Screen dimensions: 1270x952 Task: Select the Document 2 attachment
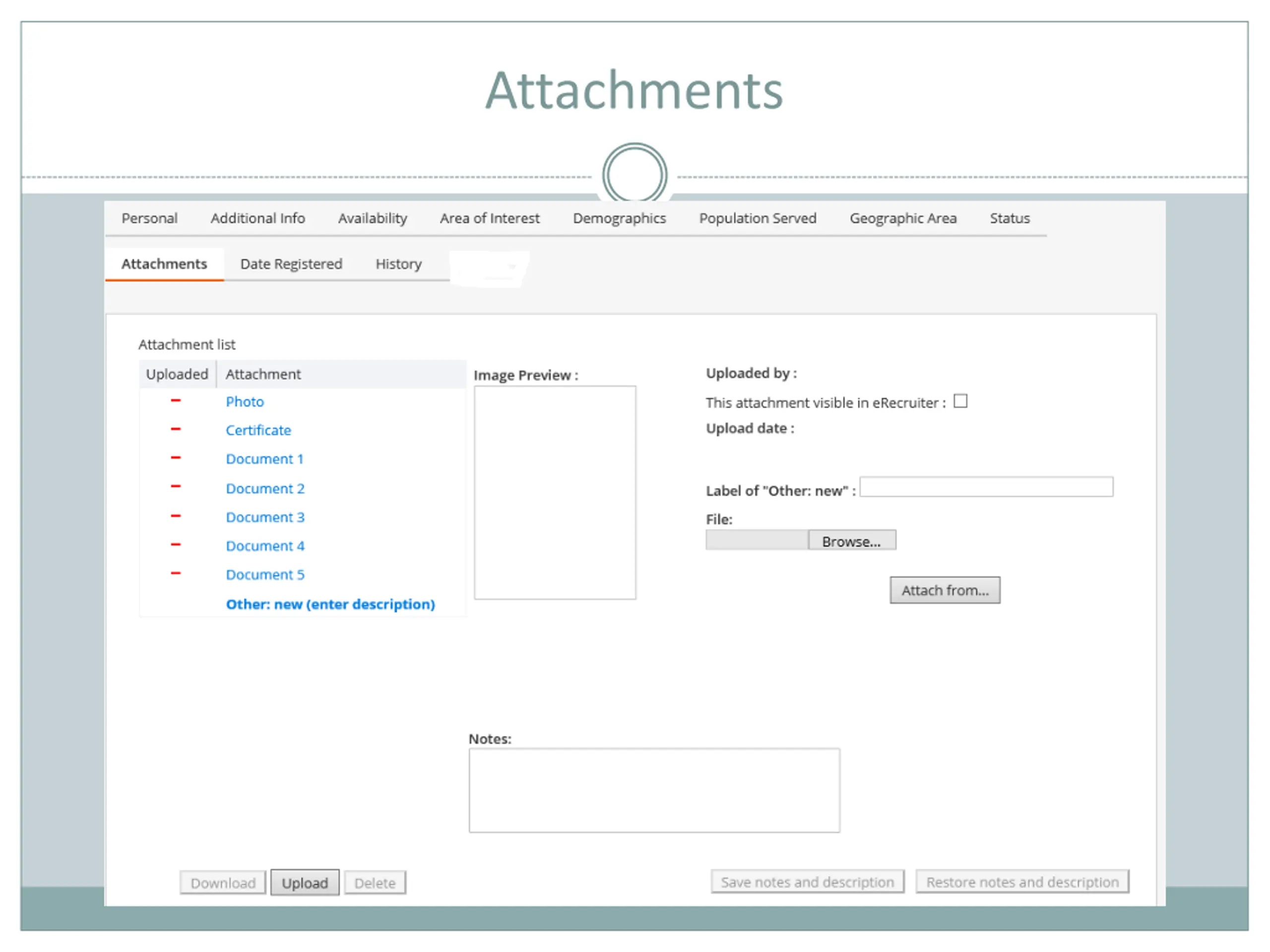point(265,488)
